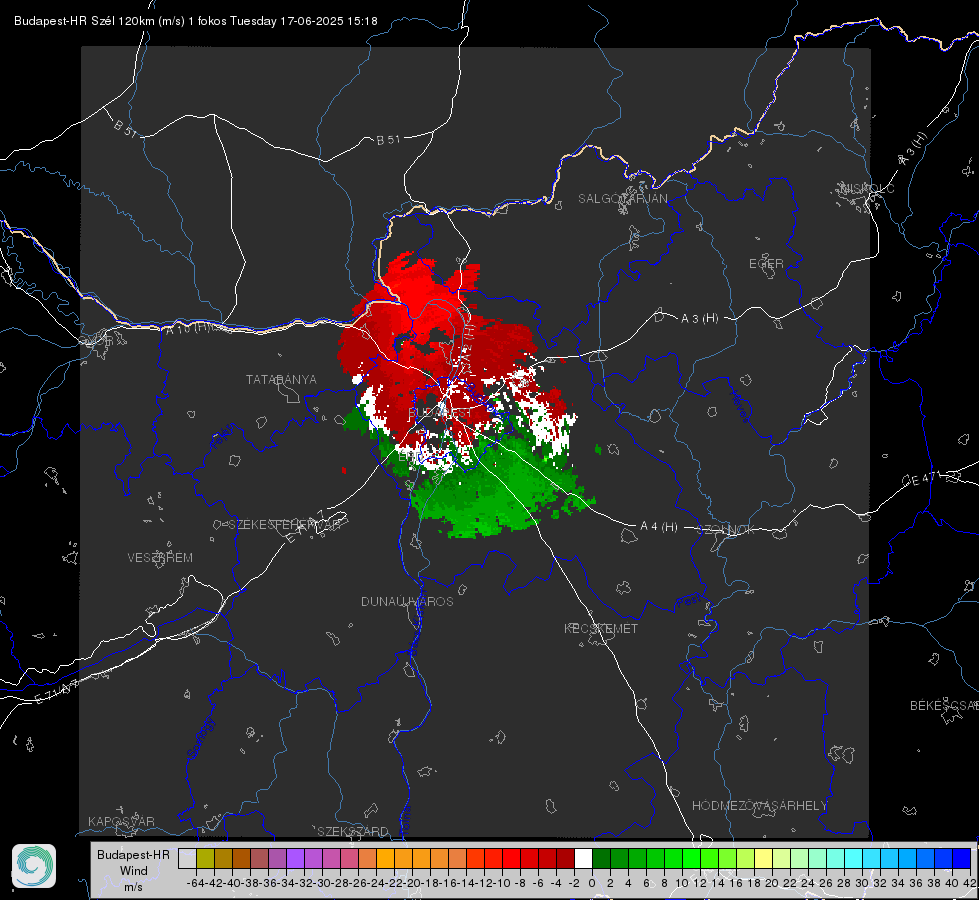Viewport: 979px width, 900px height.
Task: Click the A 4 (H) road label
Action: coord(659,527)
